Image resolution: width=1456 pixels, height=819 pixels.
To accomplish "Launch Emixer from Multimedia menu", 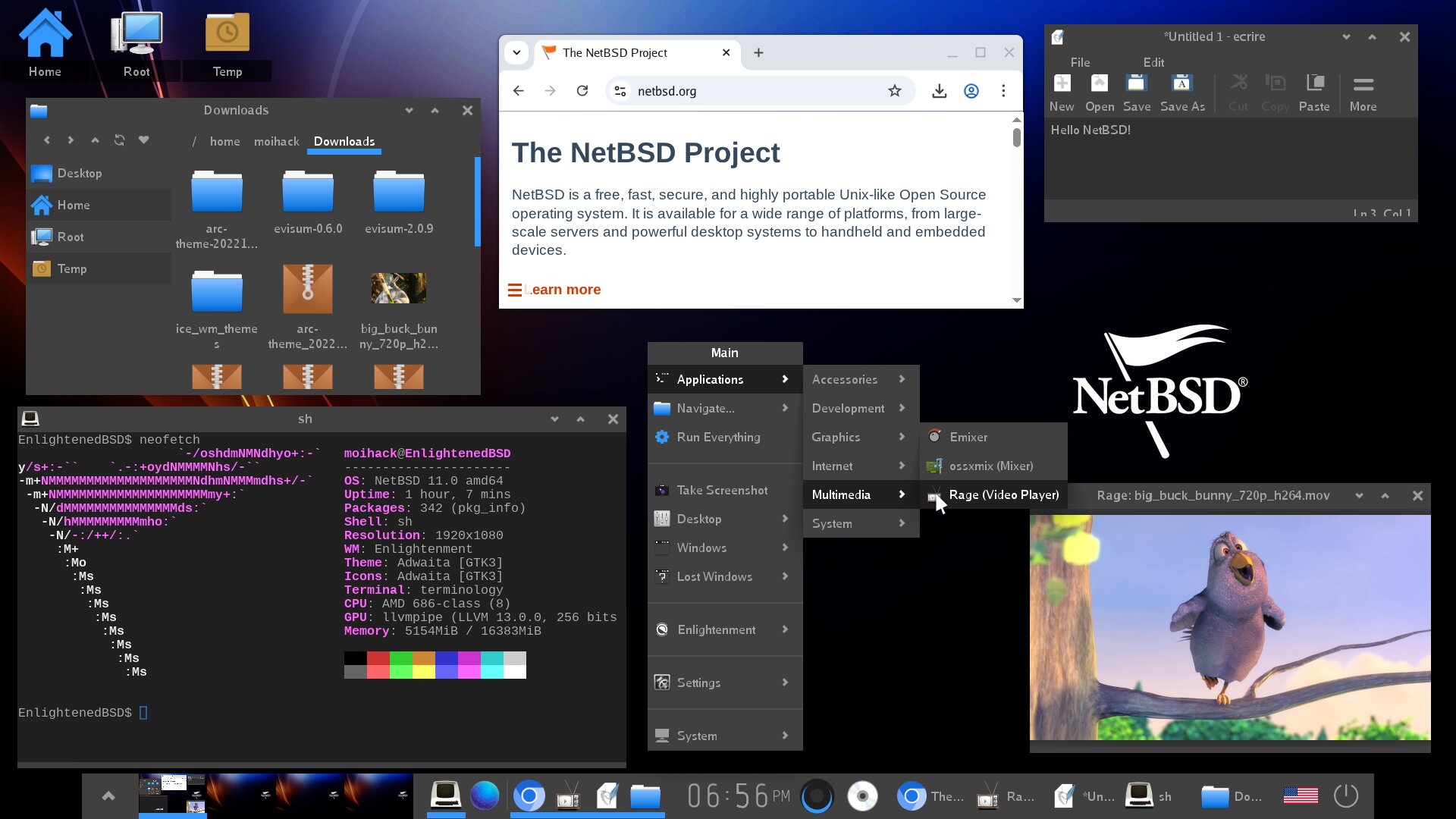I will (993, 437).
